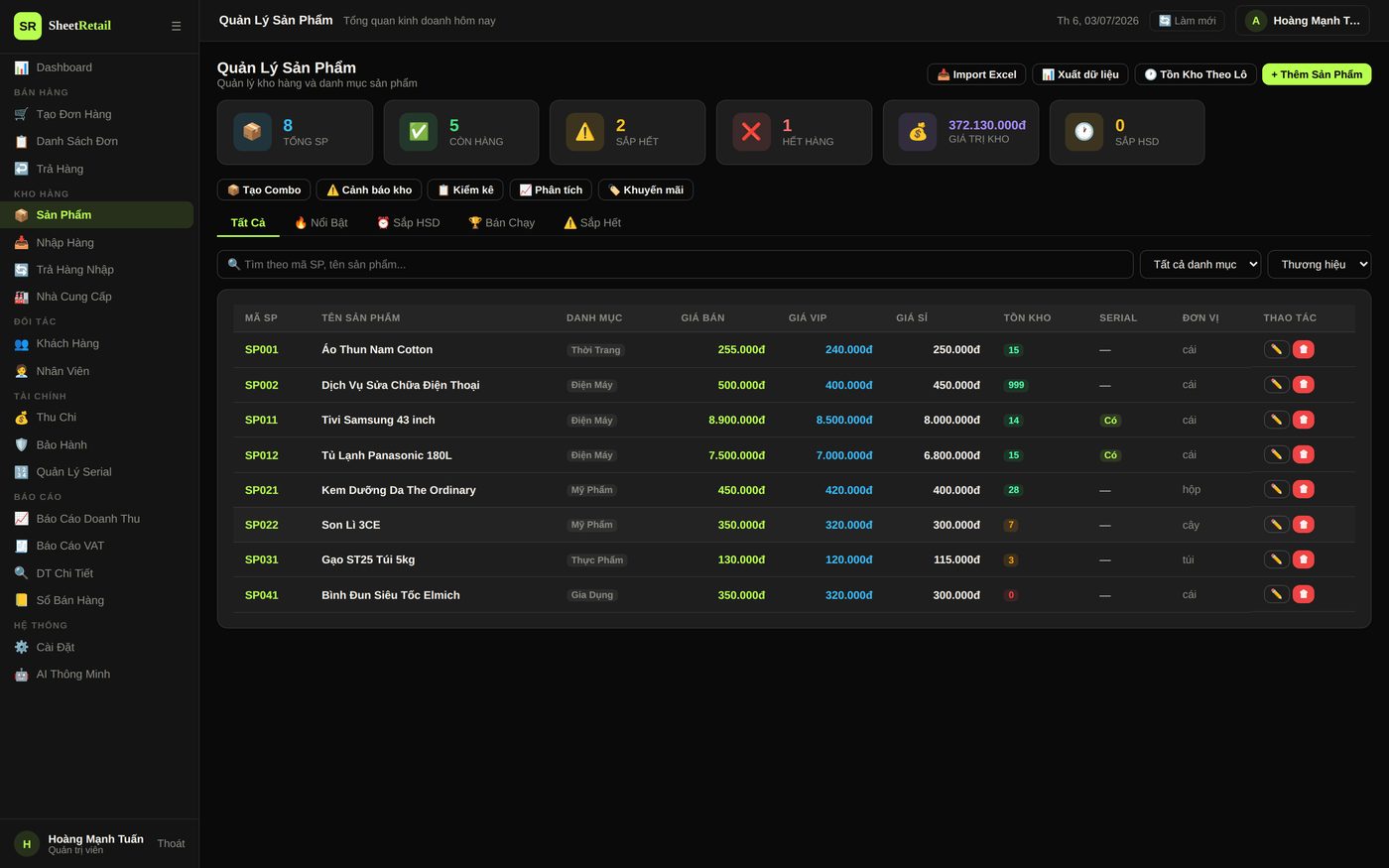The height and width of the screenshot is (868, 1389).
Task: Click the Thêm Sản Phẩm button
Action: [1317, 74]
